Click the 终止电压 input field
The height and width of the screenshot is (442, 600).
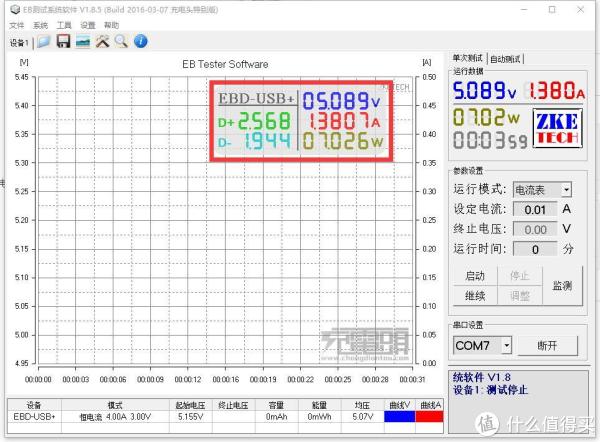point(535,229)
